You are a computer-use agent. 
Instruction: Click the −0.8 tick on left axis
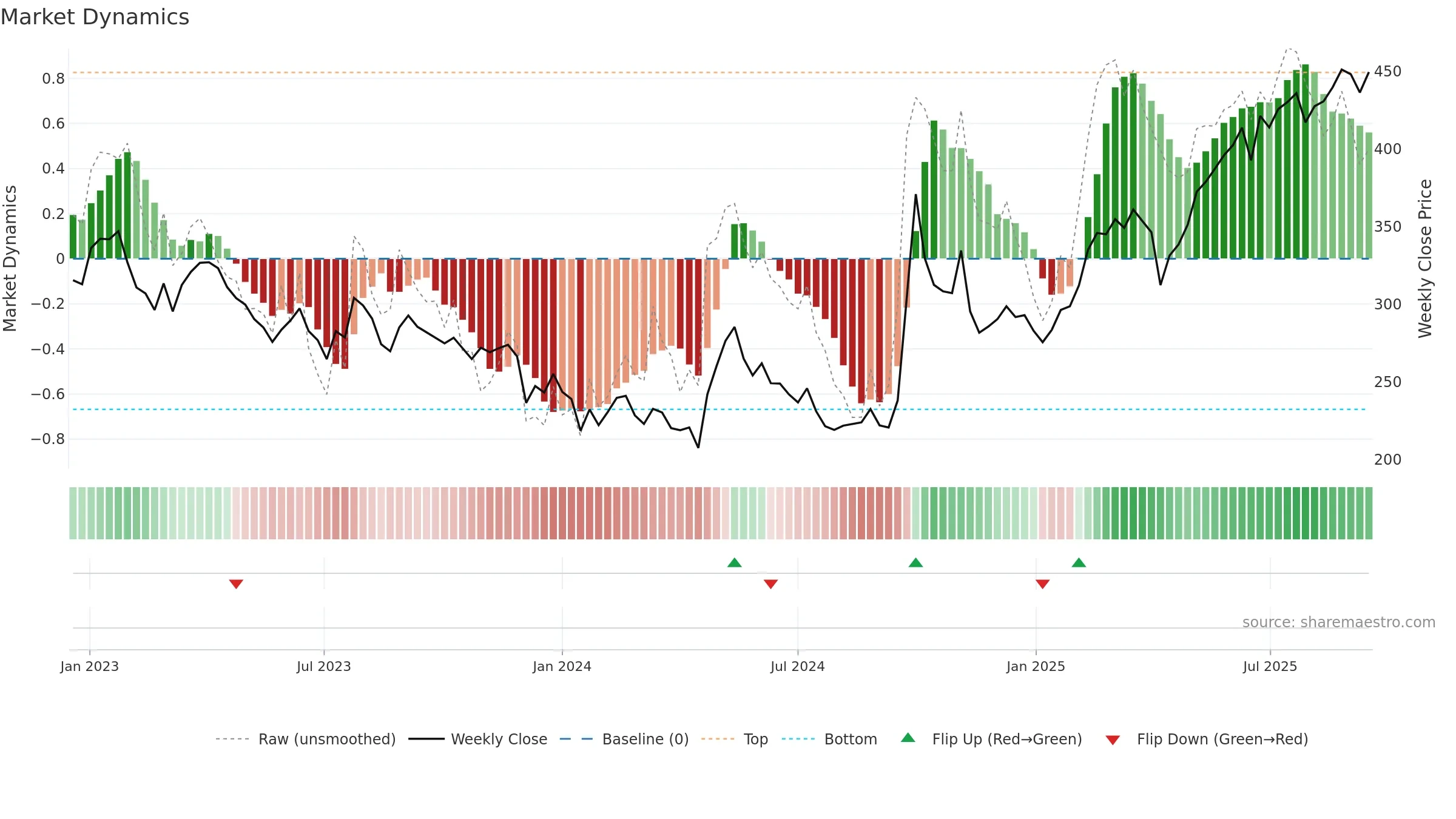tap(48, 439)
